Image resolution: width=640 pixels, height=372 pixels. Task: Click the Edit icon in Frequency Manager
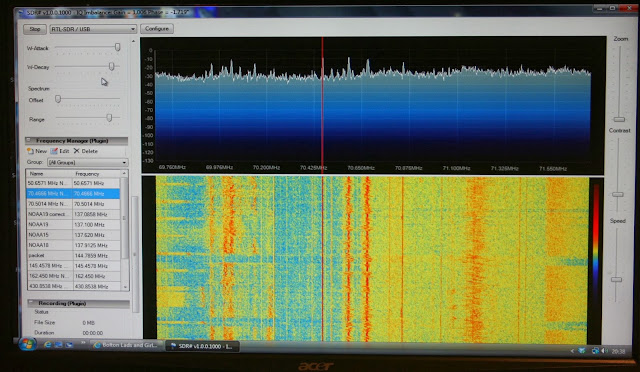pyautogui.click(x=54, y=151)
